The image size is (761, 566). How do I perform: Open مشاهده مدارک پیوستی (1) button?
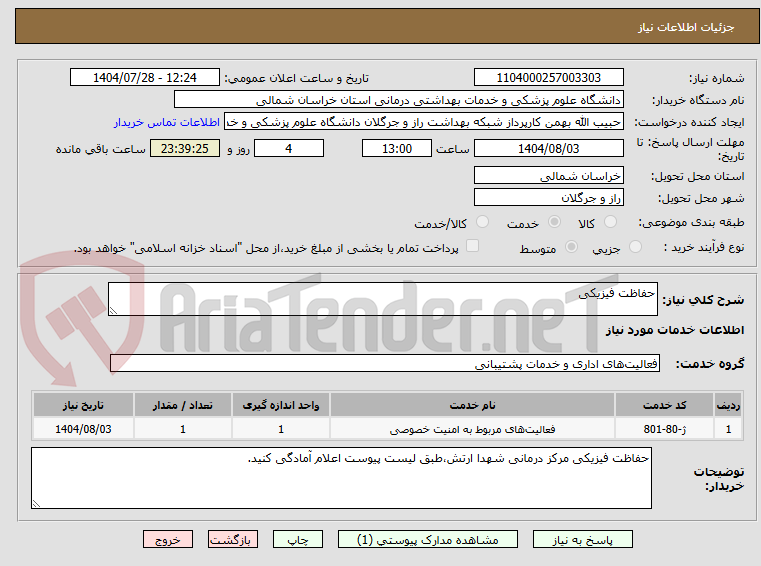coord(428,540)
